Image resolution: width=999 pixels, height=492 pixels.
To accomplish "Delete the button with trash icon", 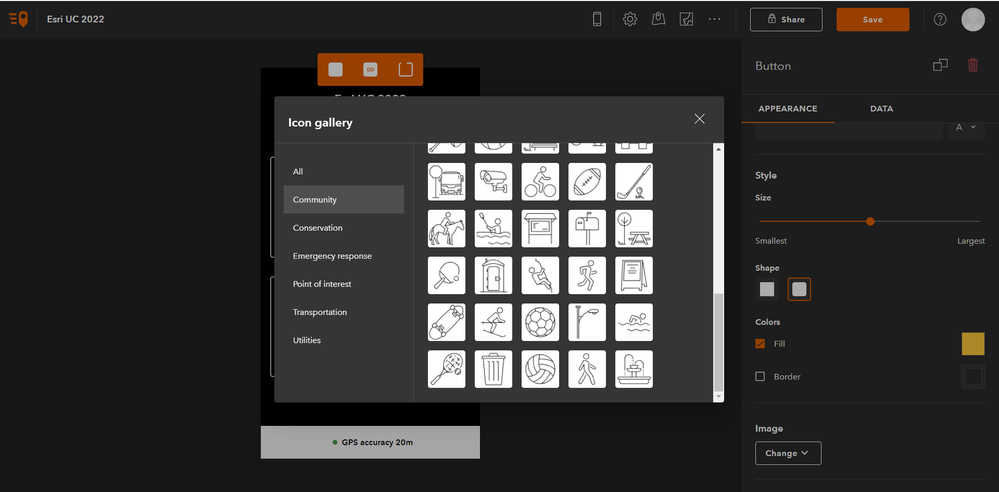I will coord(972,65).
